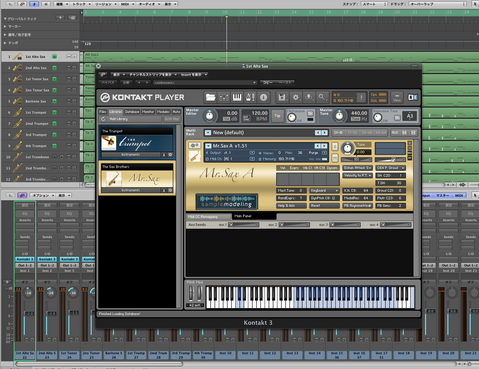Open the Kontakt output mixer icon
This screenshot has height=369, width=479.
point(224,97)
